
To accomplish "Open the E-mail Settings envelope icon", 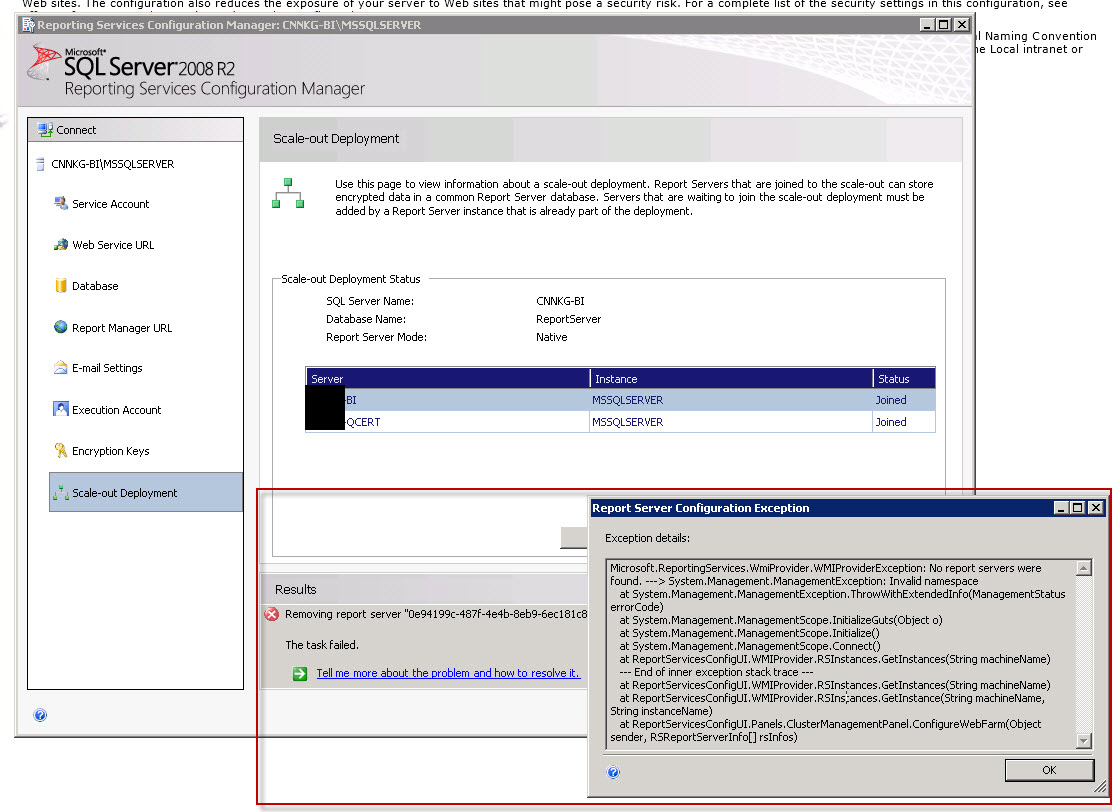I will tap(61, 367).
